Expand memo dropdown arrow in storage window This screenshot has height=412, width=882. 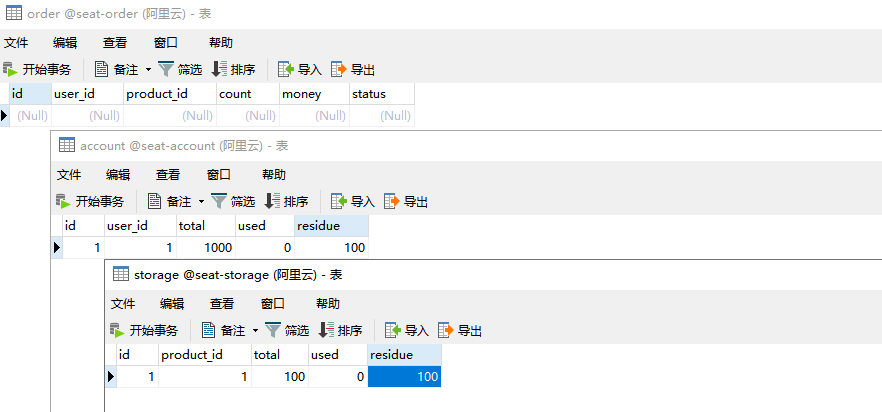(255, 330)
